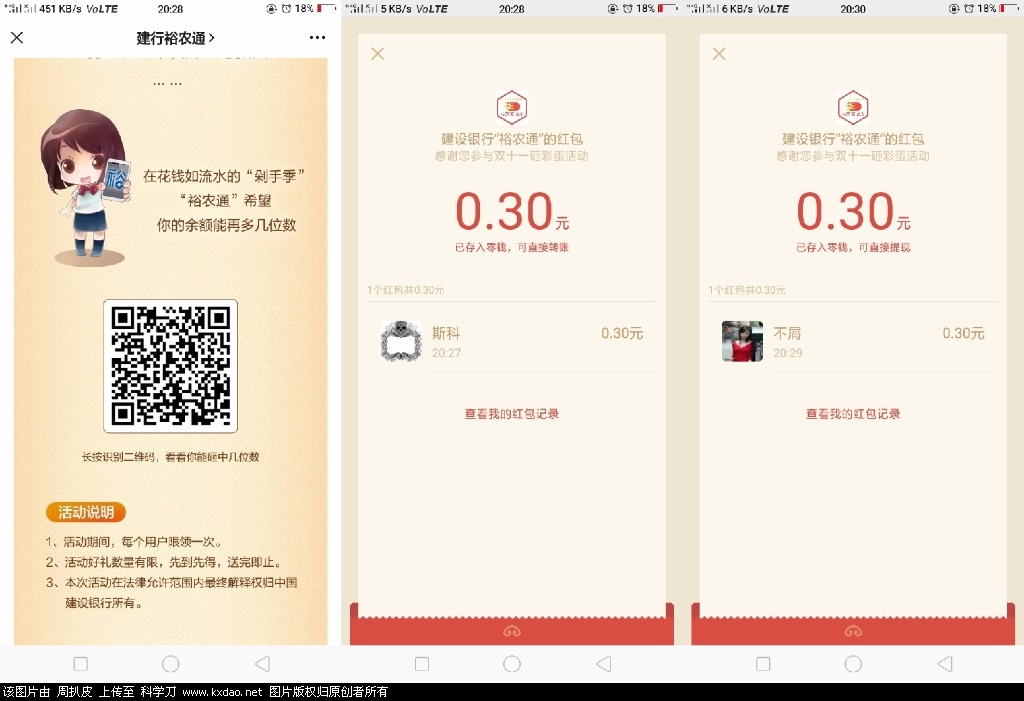Tap the back triangle under the 建行裕农通 page

click(x=263, y=664)
